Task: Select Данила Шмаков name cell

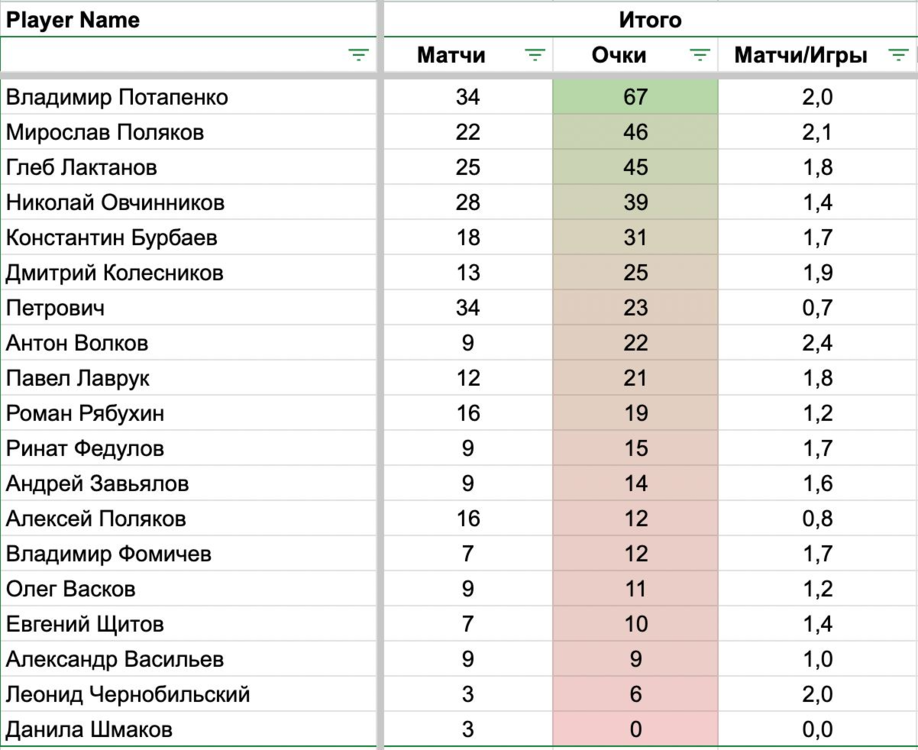Action: coord(89,730)
